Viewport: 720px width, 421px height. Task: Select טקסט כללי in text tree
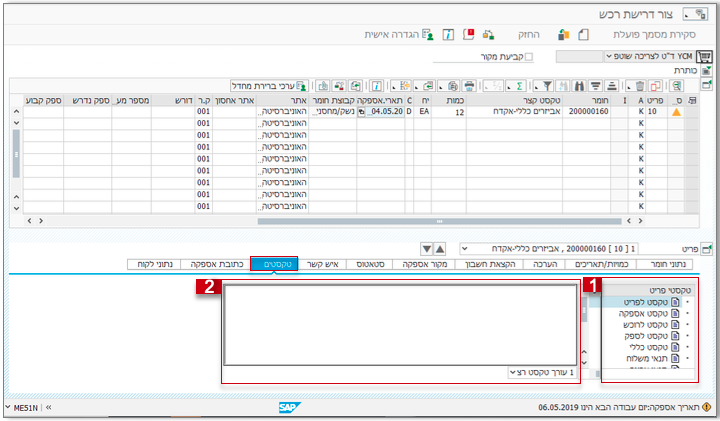(x=648, y=347)
